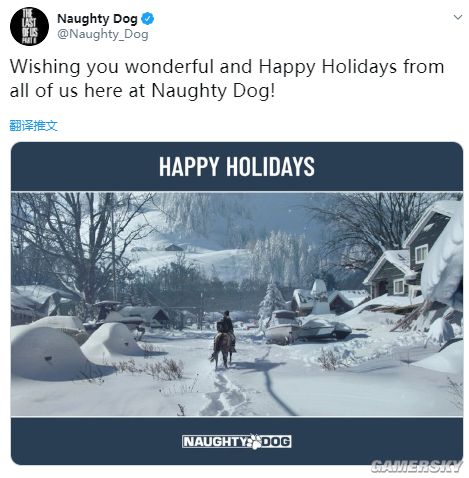
Task: Select the tweet text about Happy Holidays
Action: [x=227, y=79]
